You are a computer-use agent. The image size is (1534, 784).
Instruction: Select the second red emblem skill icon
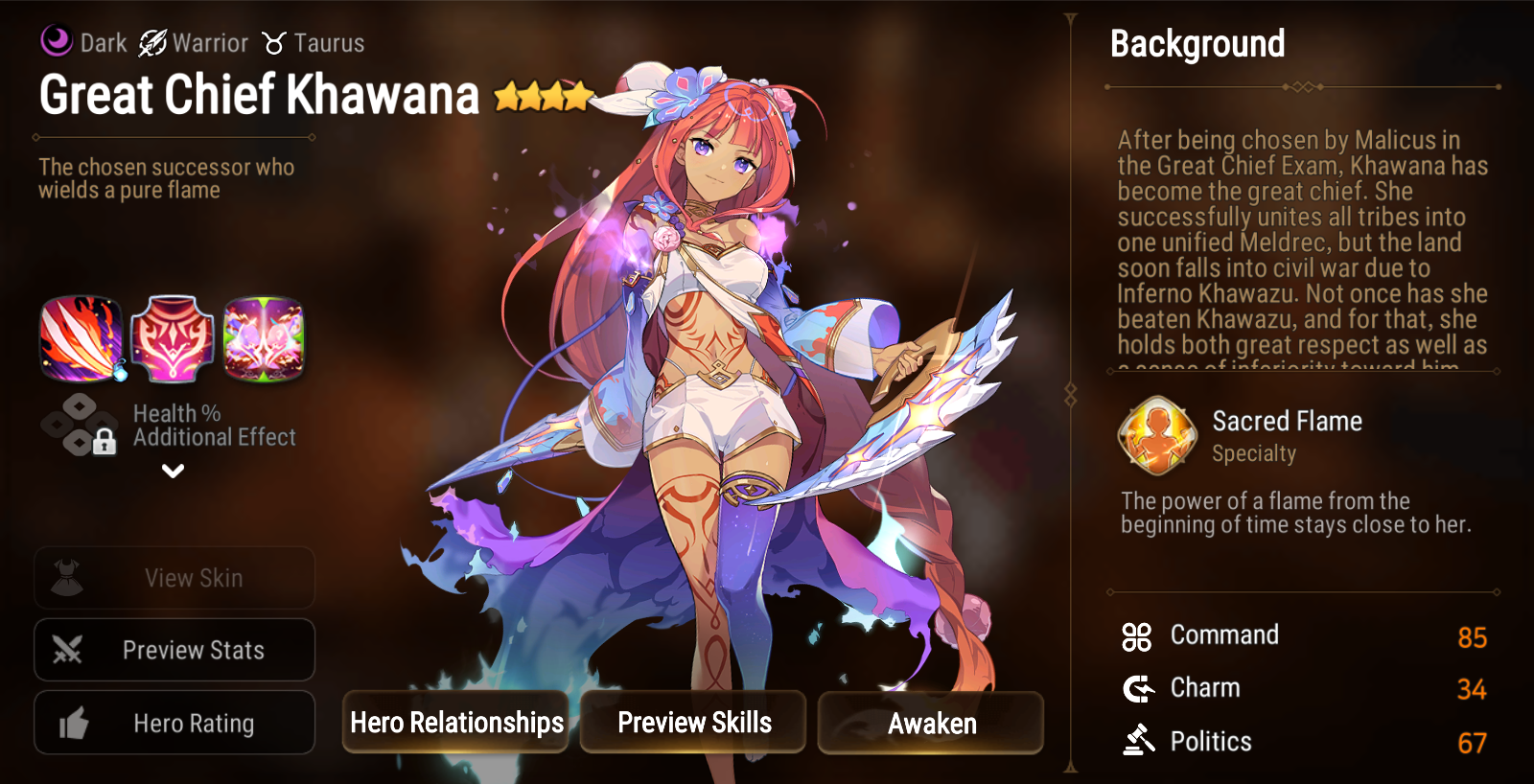tap(173, 338)
